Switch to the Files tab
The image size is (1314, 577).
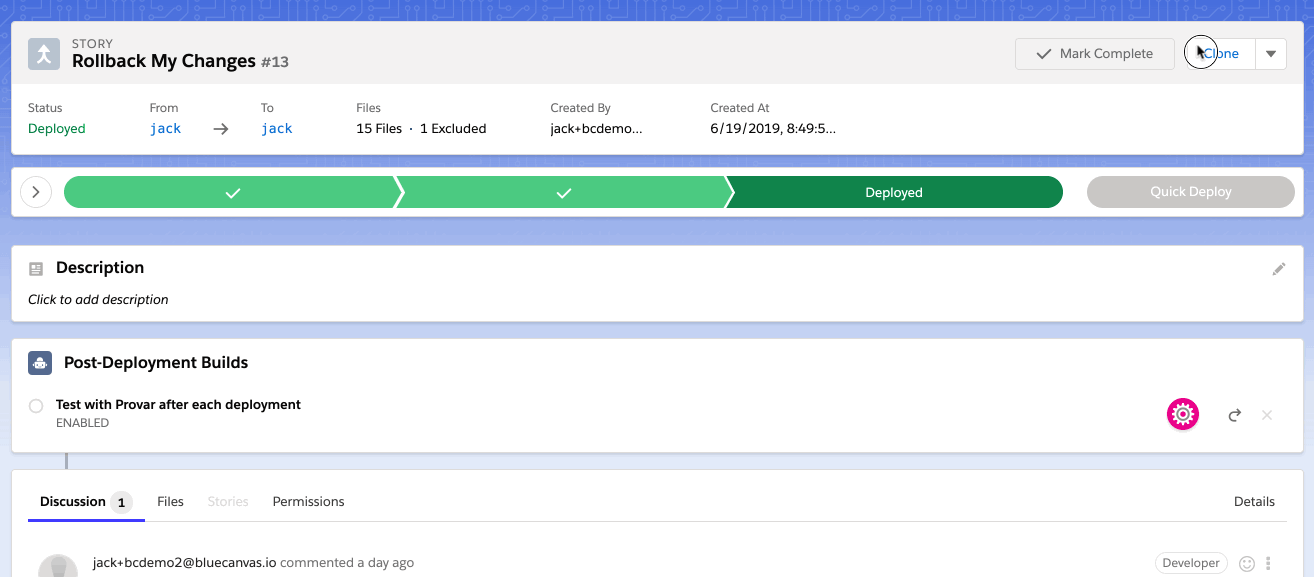coord(171,502)
